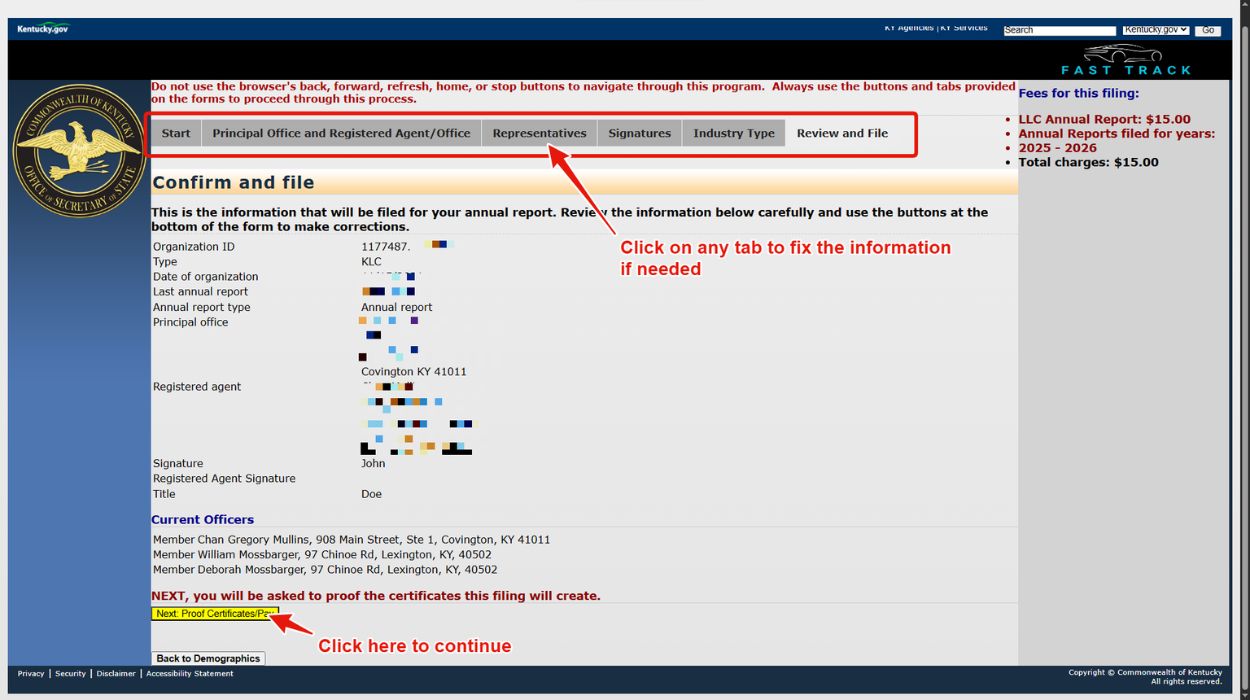Open the Security footer link
The height and width of the screenshot is (700, 1250).
[x=70, y=673]
